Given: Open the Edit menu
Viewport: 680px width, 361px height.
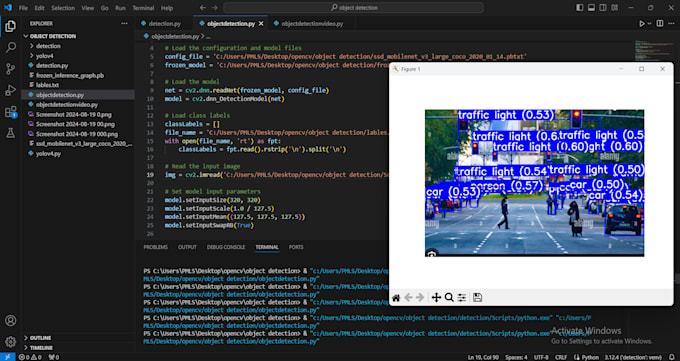Looking at the screenshot, I should tap(39, 8).
